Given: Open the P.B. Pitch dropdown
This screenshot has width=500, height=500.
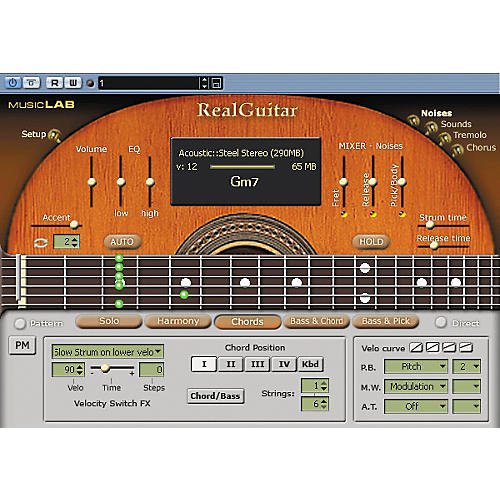Looking at the screenshot, I should [416, 367].
